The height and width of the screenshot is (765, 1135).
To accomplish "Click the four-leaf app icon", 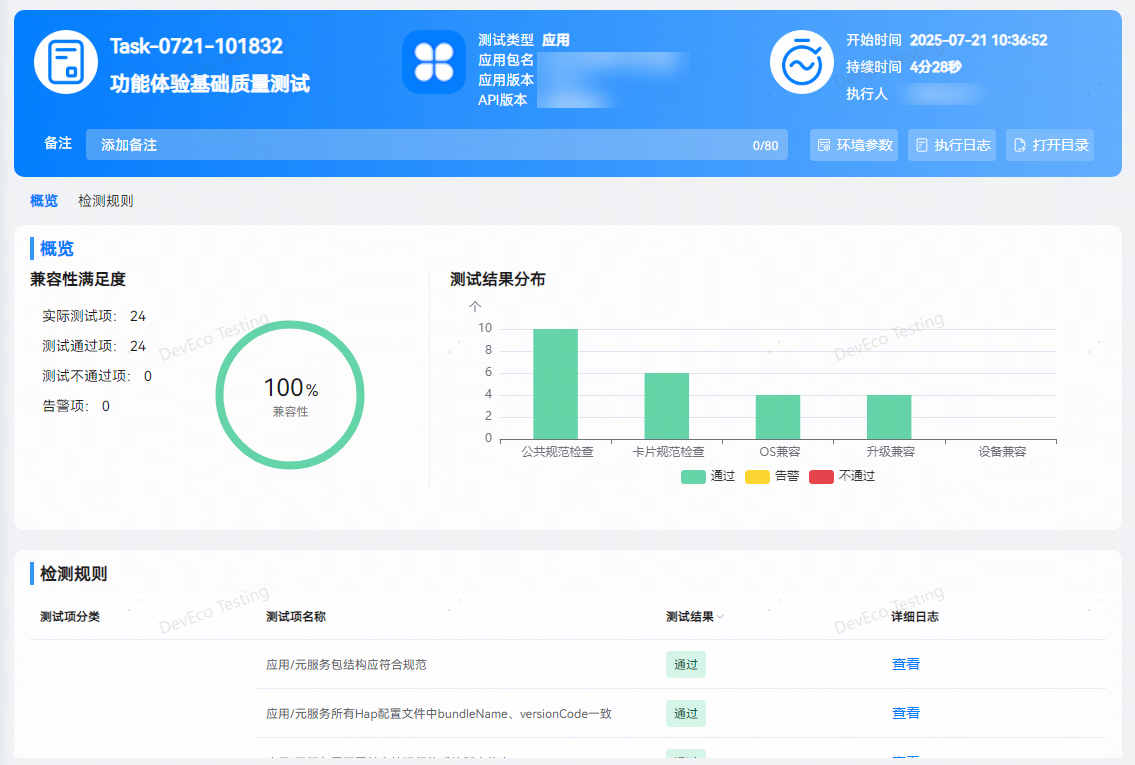I will pos(434,62).
